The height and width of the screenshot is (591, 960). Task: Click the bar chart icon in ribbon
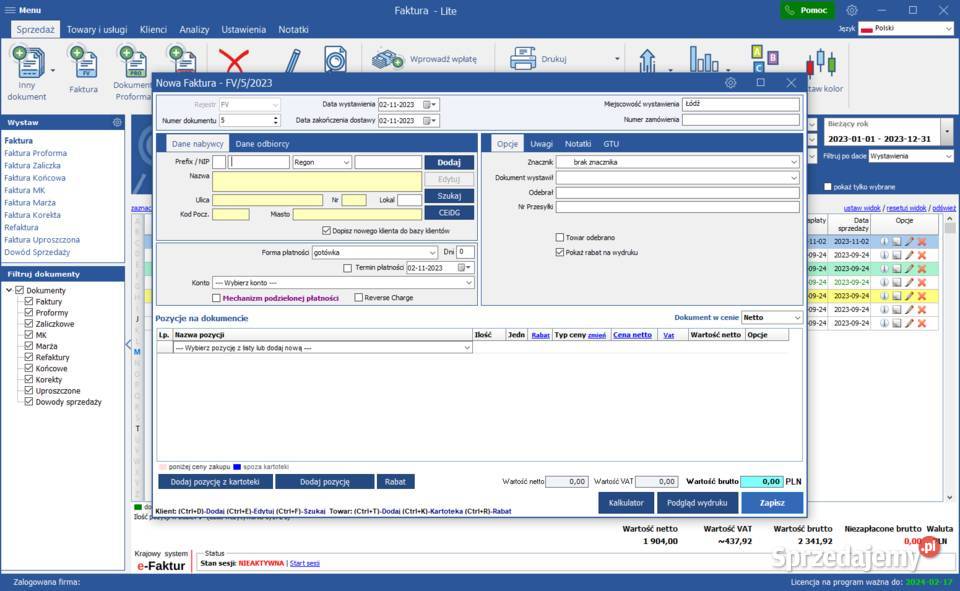(703, 59)
